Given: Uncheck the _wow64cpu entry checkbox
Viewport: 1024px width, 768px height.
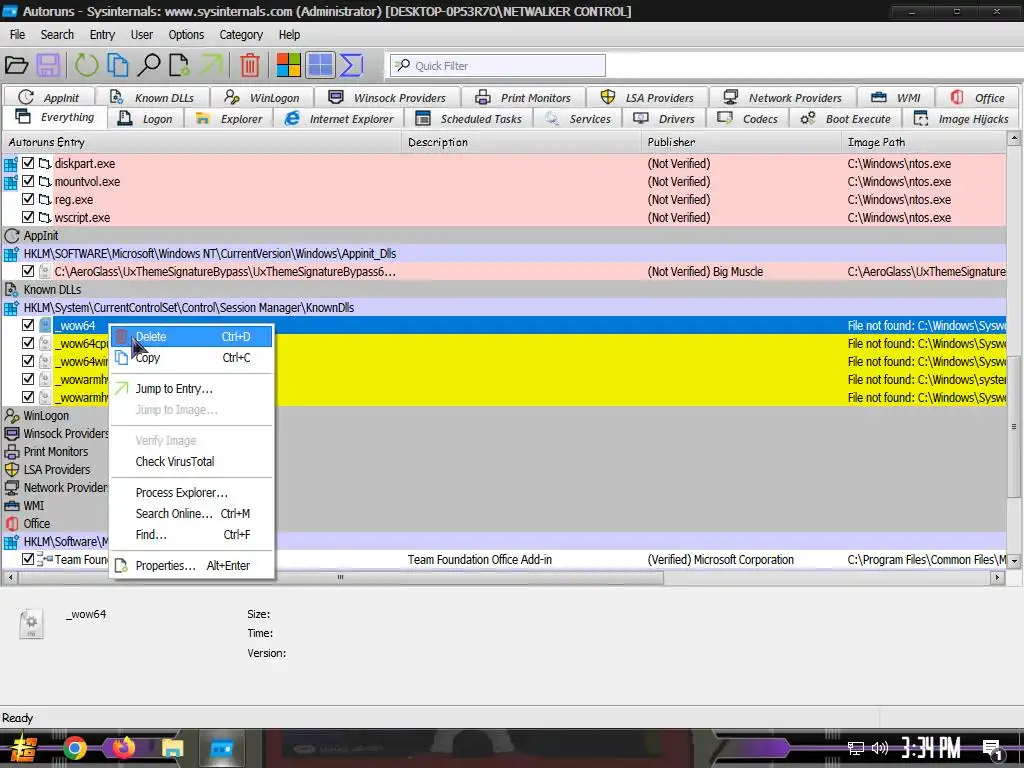Looking at the screenshot, I should pos(28,343).
